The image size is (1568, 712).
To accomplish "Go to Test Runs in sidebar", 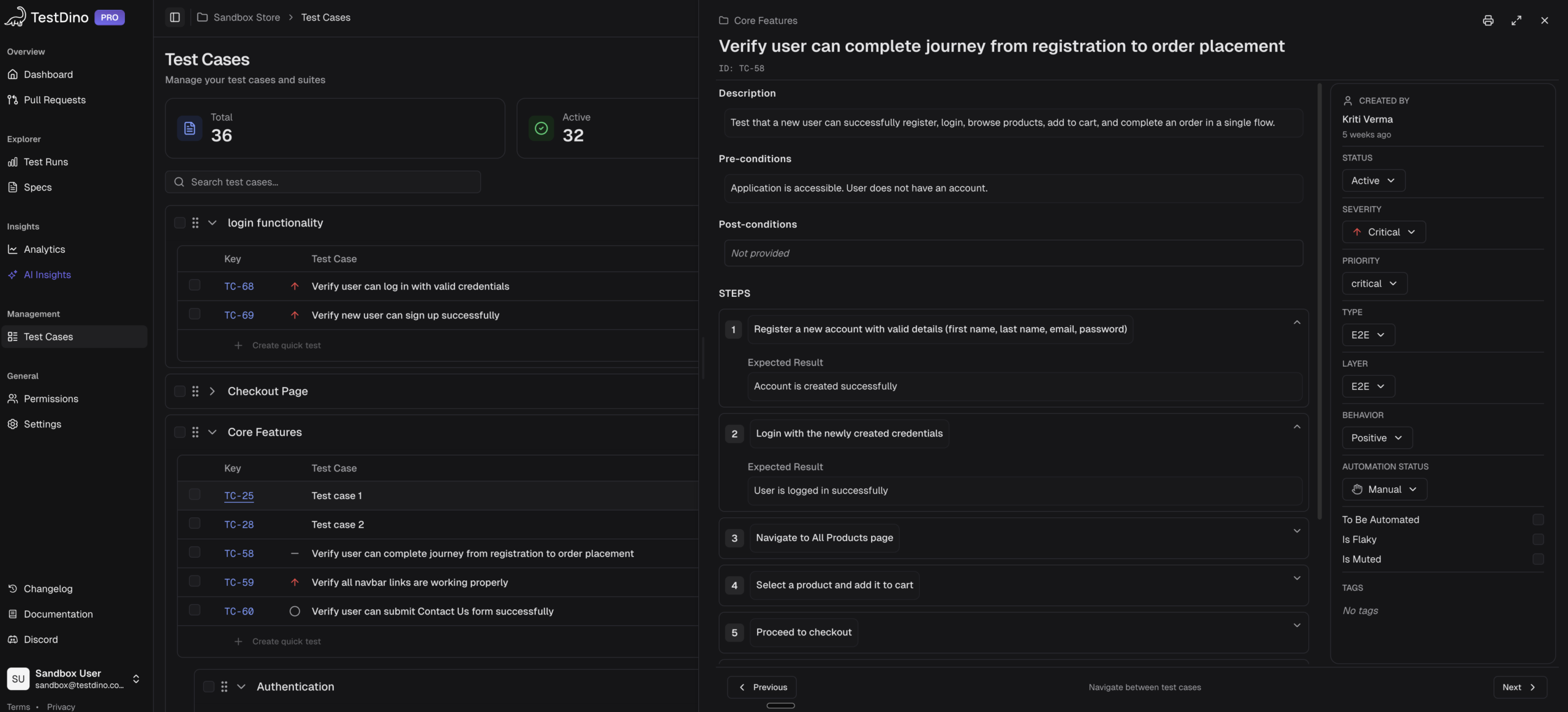I will click(x=46, y=162).
